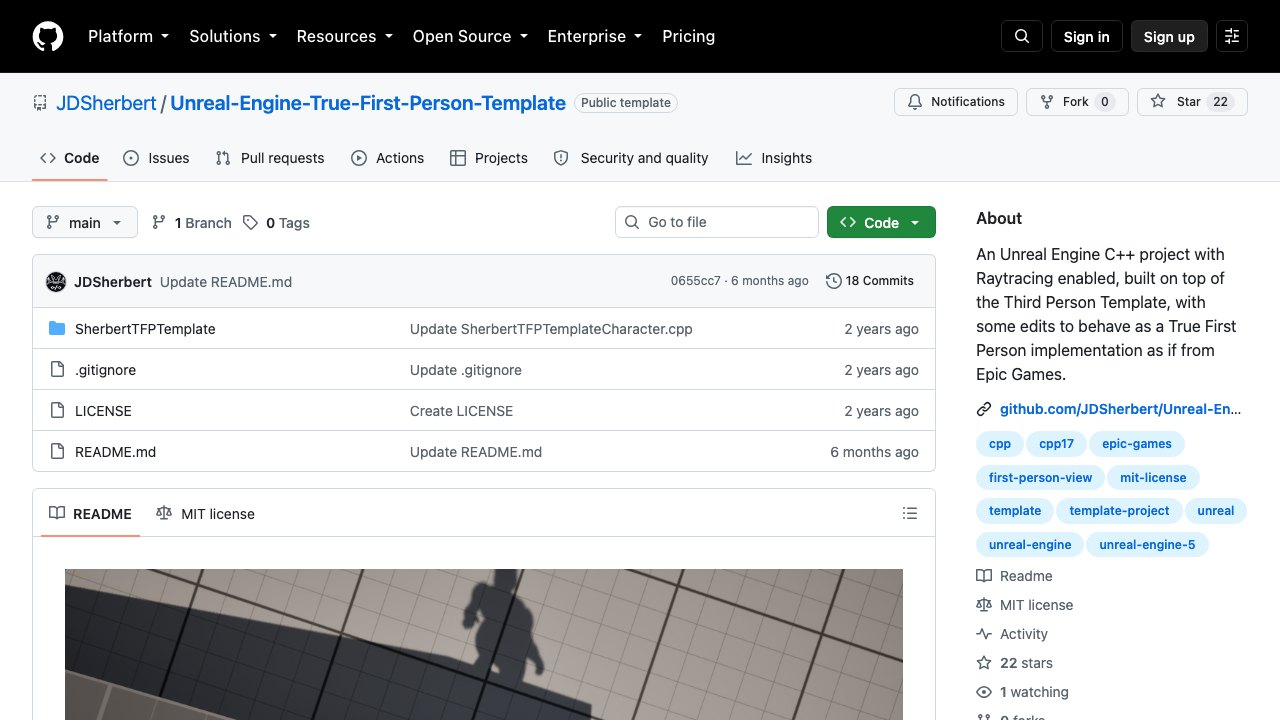This screenshot has width=1280, height=720.
Task: Open the 'Update SherbertTFPTemplateCharacter.cpp' commit message
Action: click(551, 329)
